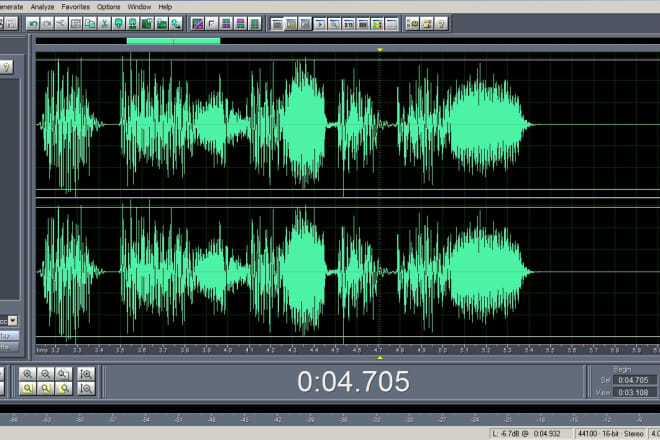Click the colorful level-bars toolbar icon
The image size is (660, 440).
click(x=377, y=24)
